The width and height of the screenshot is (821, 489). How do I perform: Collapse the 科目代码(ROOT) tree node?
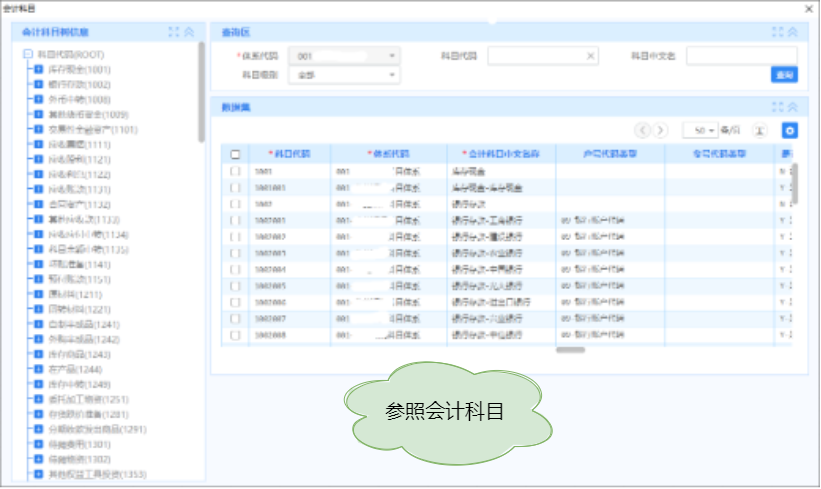[28, 55]
